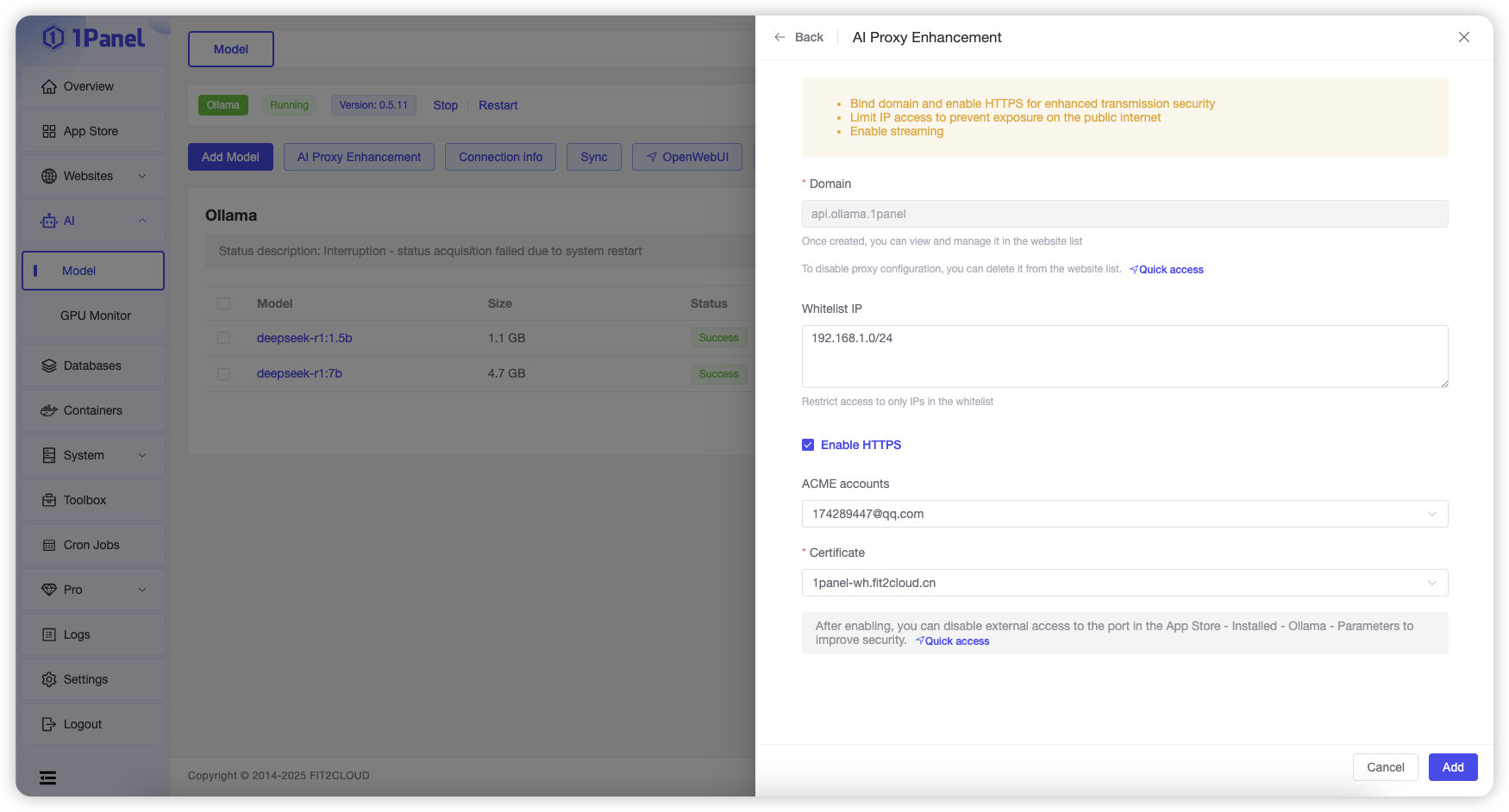Image resolution: width=1509 pixels, height=812 pixels.
Task: Uncheck the Enable HTTPS checkbox
Action: tap(808, 445)
